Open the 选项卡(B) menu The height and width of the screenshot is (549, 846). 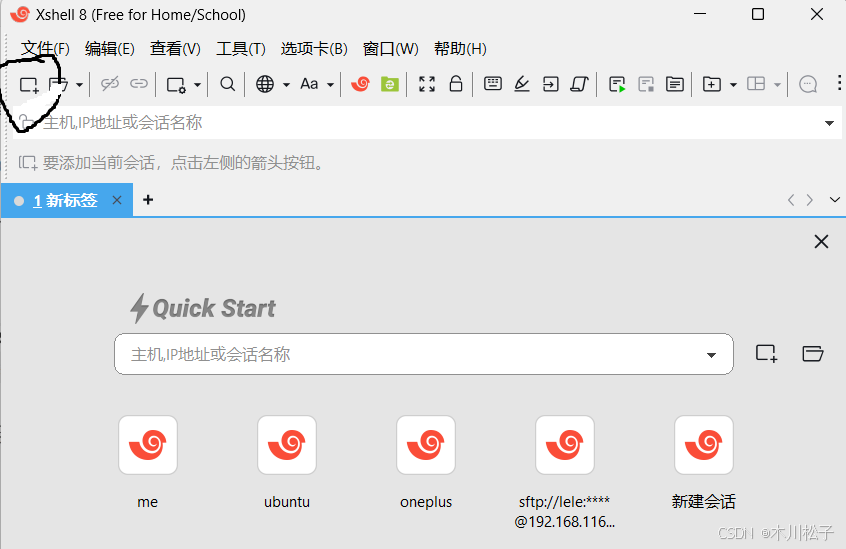click(x=314, y=49)
